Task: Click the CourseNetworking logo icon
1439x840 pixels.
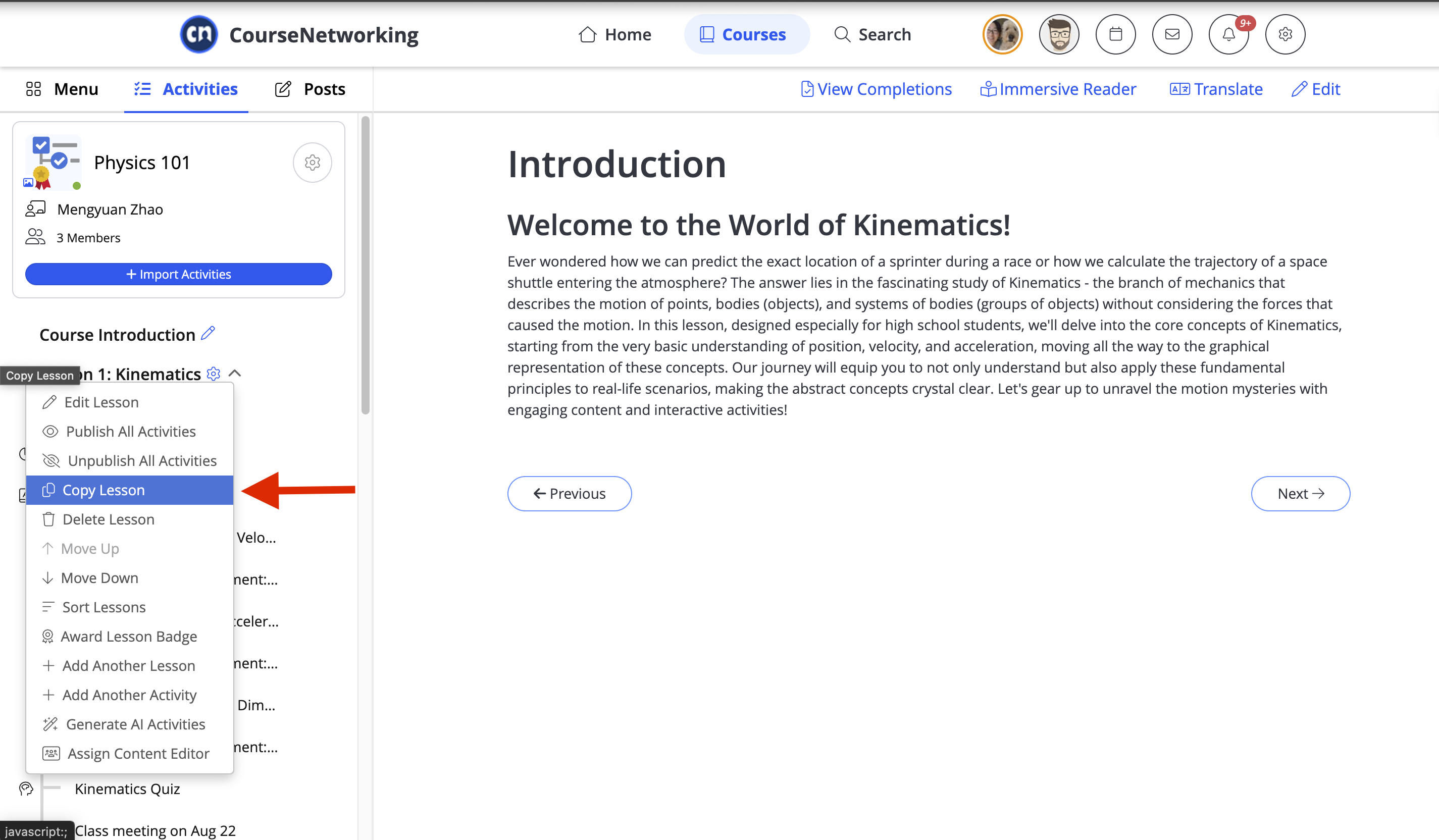Action: click(198, 34)
